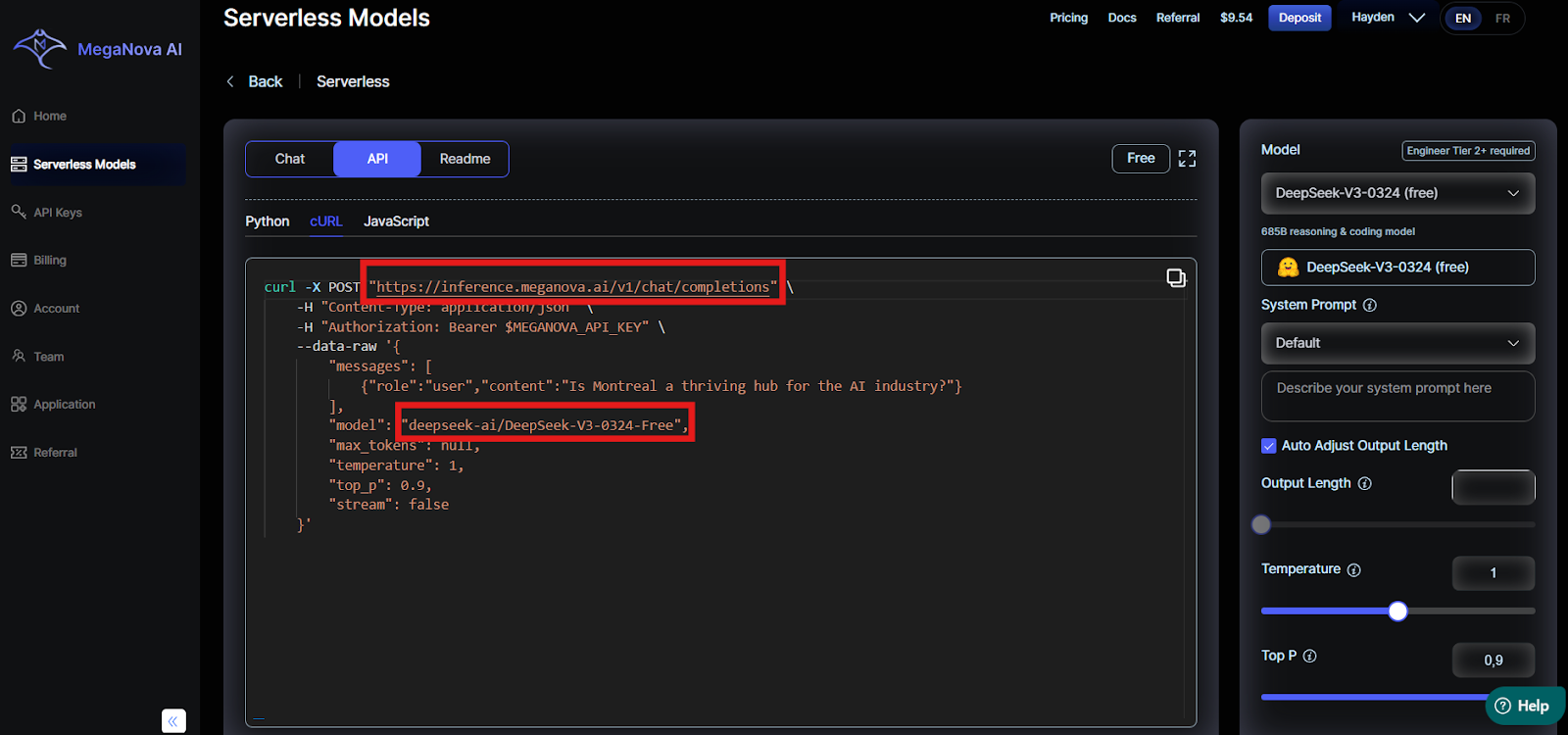
Task: Click the Temperature info icon
Action: pos(1353,569)
